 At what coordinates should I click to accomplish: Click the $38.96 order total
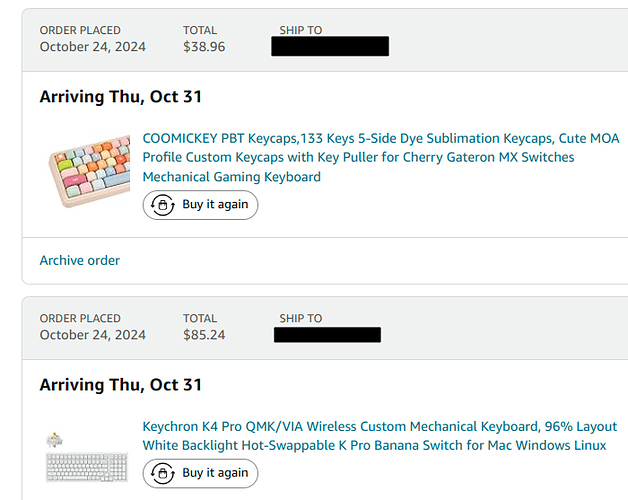pos(204,47)
